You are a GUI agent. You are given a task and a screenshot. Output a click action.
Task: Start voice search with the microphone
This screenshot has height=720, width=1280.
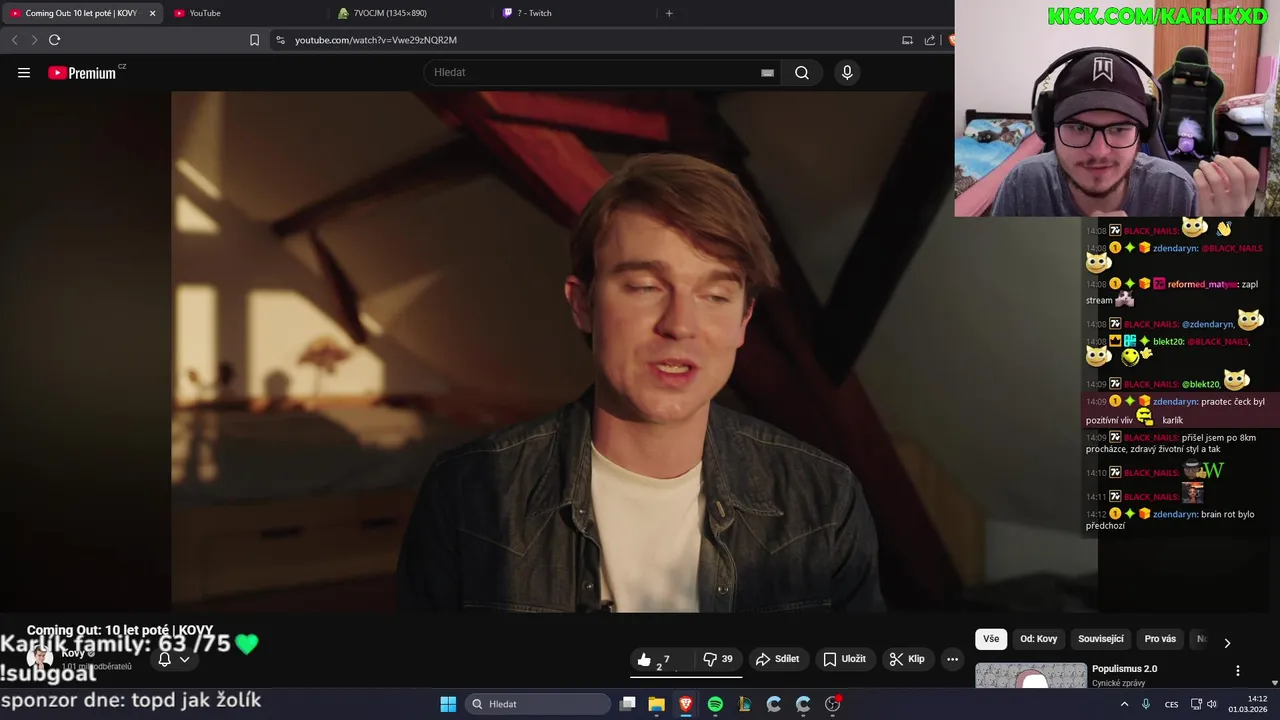click(847, 72)
